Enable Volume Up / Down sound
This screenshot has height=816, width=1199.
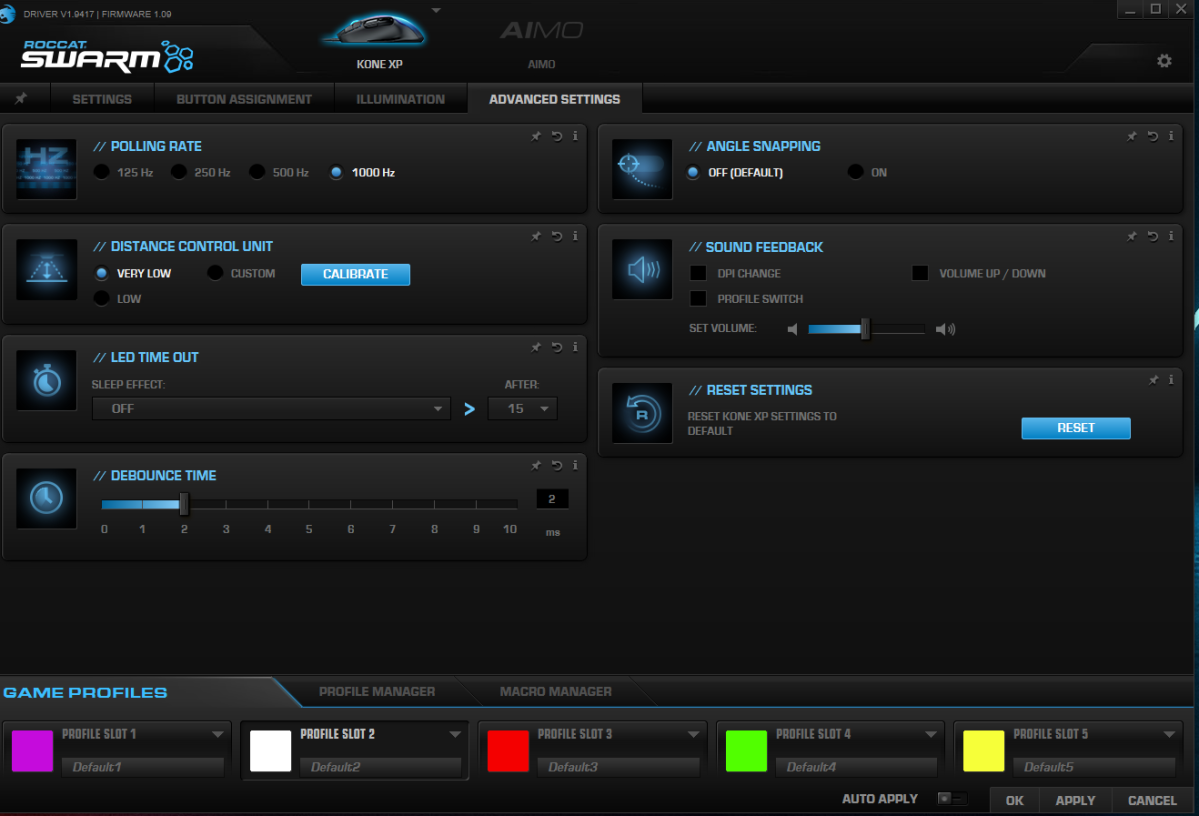point(920,273)
